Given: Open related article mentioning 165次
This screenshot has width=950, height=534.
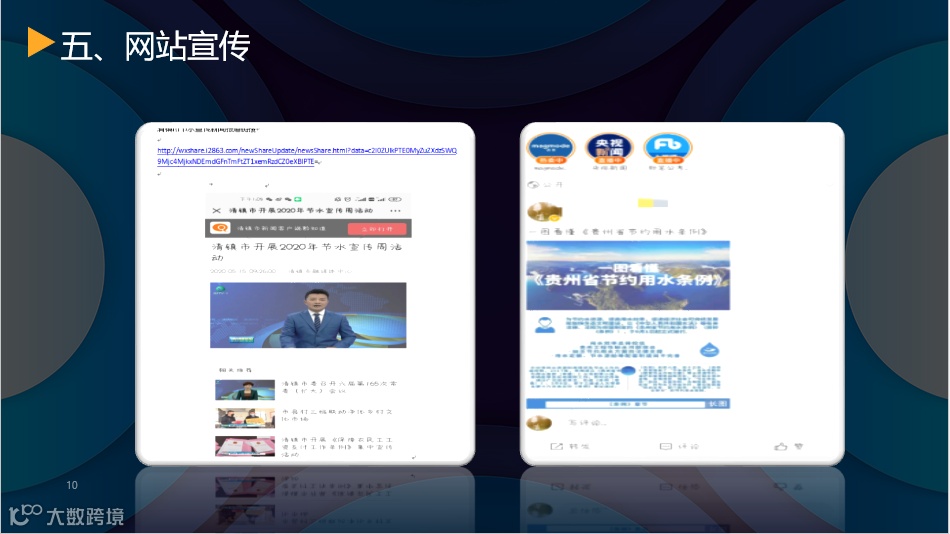Looking at the screenshot, I should pyautogui.click(x=339, y=387).
